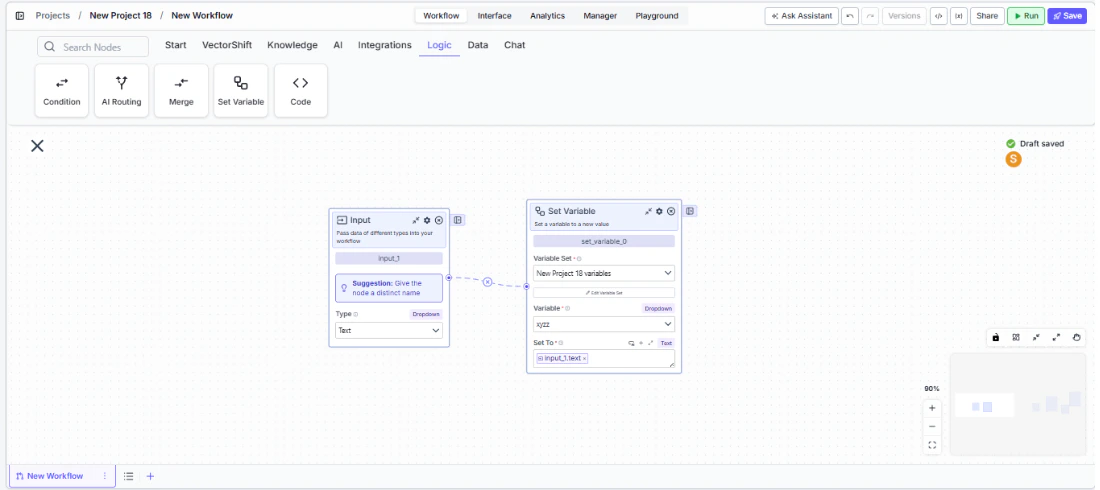1100x490 pixels.
Task: Open the code view (</>) button
Action: 939,15
